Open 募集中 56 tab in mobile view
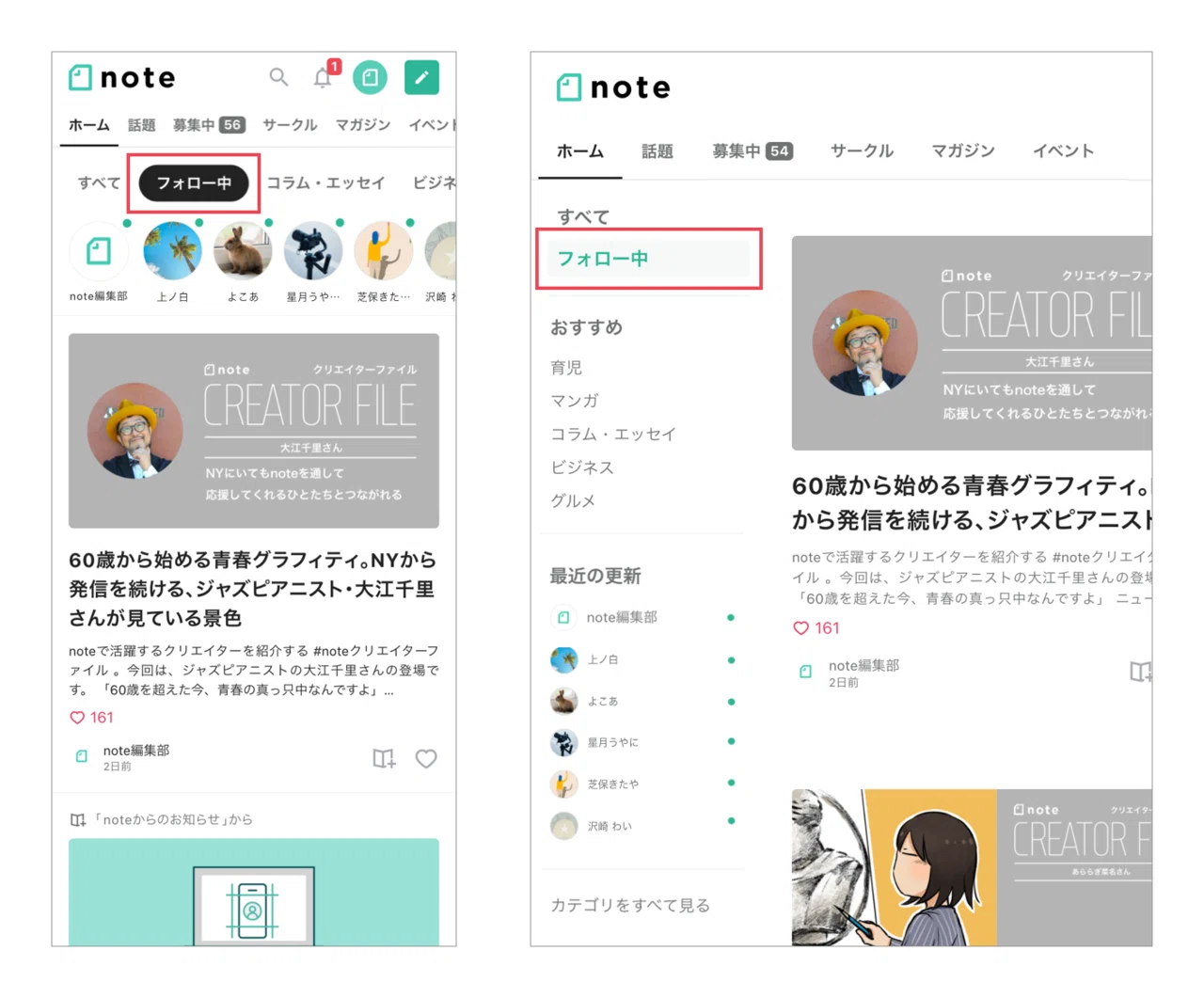 [209, 125]
